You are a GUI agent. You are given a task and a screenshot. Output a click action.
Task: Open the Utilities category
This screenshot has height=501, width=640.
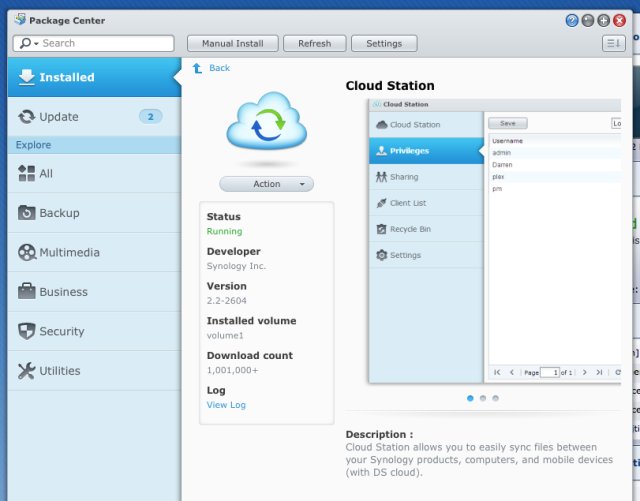pyautogui.click(x=94, y=371)
